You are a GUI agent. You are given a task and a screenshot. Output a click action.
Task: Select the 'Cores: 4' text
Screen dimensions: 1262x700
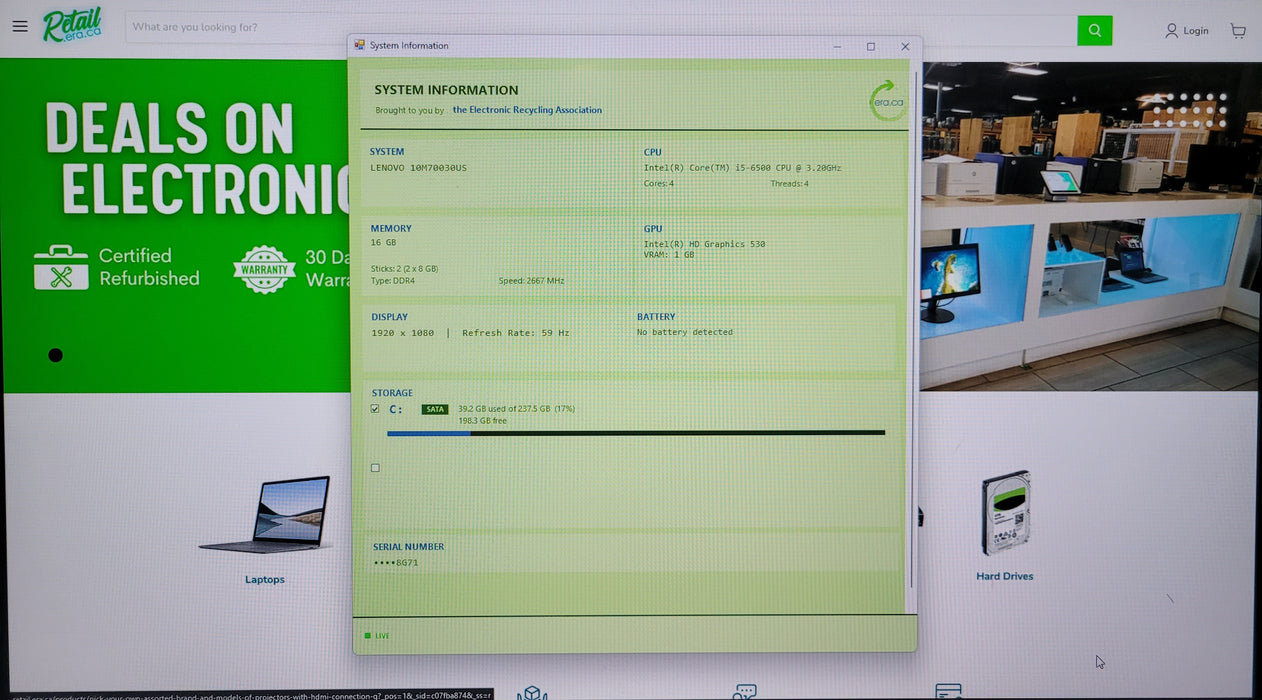click(658, 184)
